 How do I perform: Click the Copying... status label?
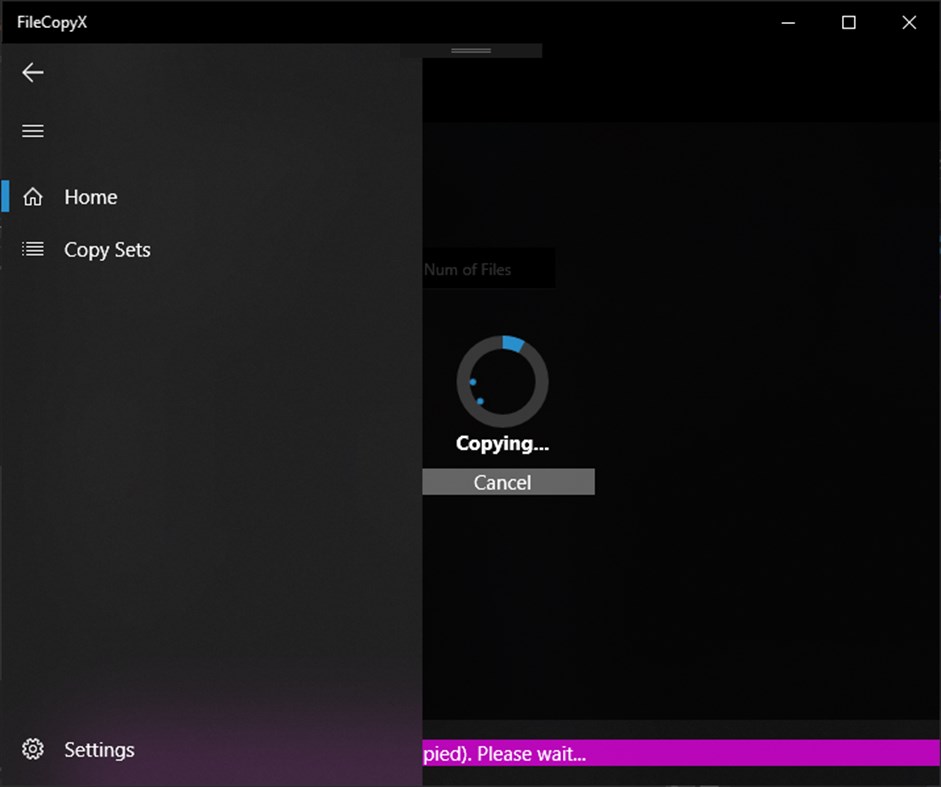502,443
